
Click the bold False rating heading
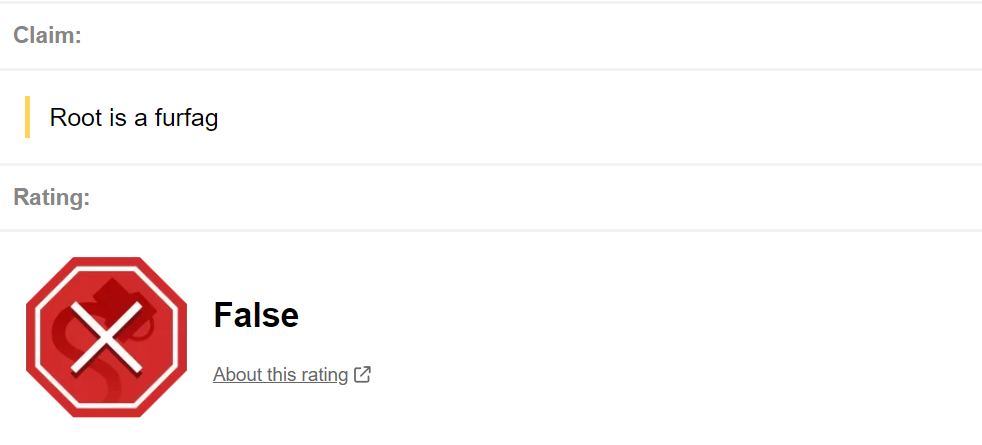[256, 316]
